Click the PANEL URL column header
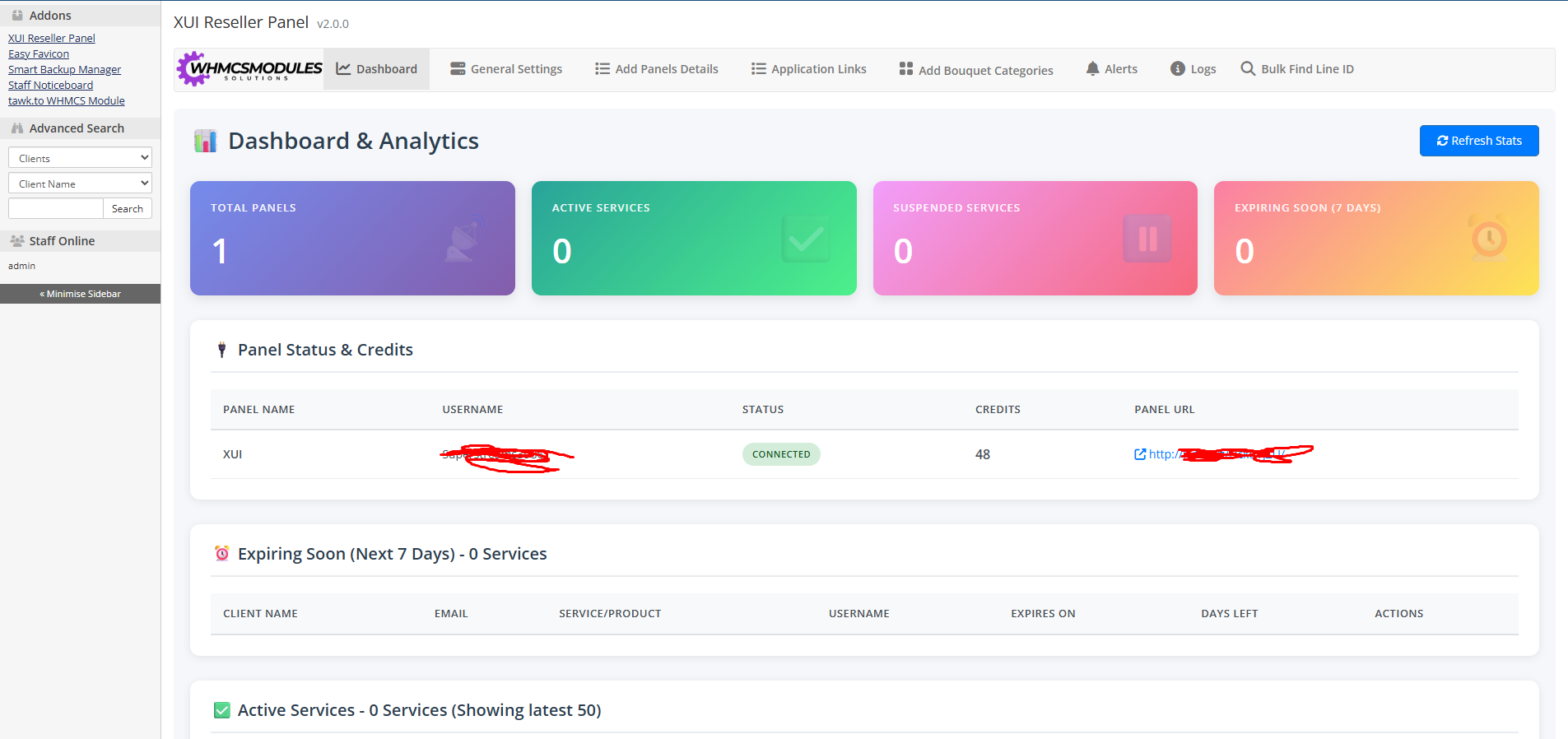The image size is (1568, 739). point(1165,410)
